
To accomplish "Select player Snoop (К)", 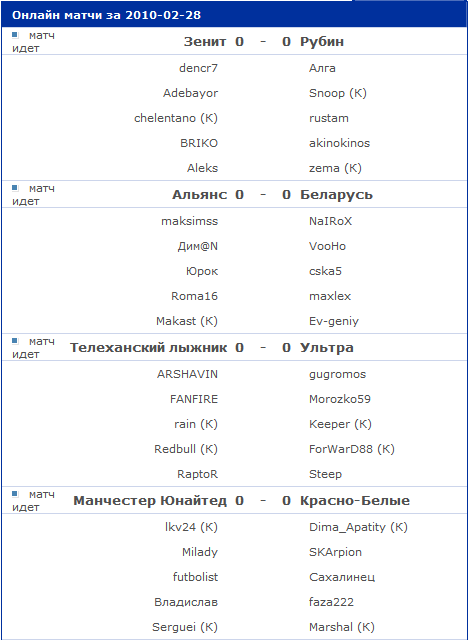I will (338, 93).
